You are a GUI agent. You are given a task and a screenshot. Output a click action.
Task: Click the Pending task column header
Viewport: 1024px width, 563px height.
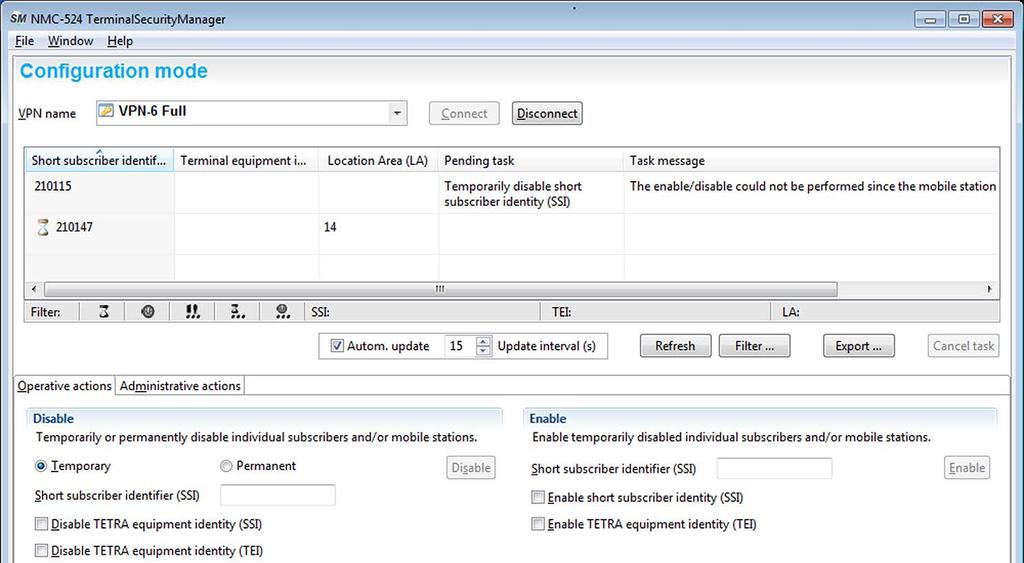click(x=530, y=161)
